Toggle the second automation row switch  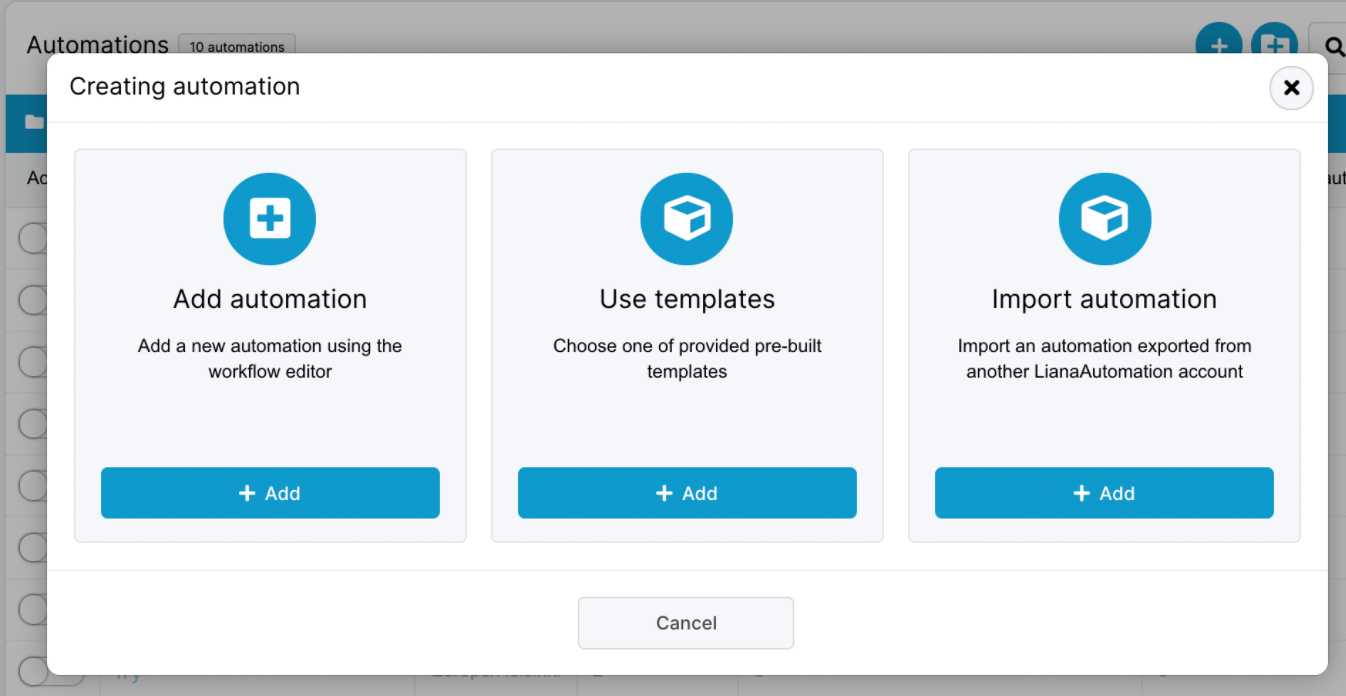click(33, 300)
